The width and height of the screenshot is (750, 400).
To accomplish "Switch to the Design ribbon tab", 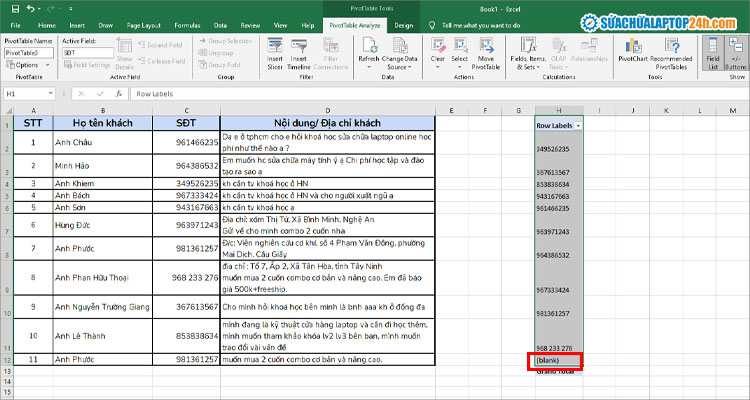I will [404, 23].
